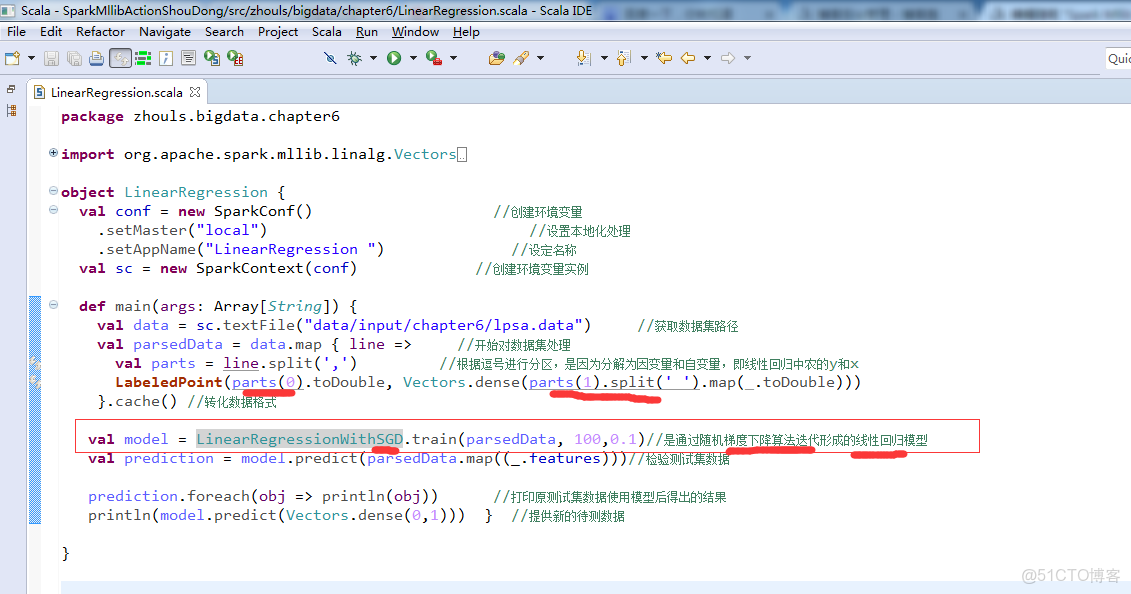Click the line marker on the 'val parts' line
Viewport: 1131px width, 594px height.
click(35, 363)
